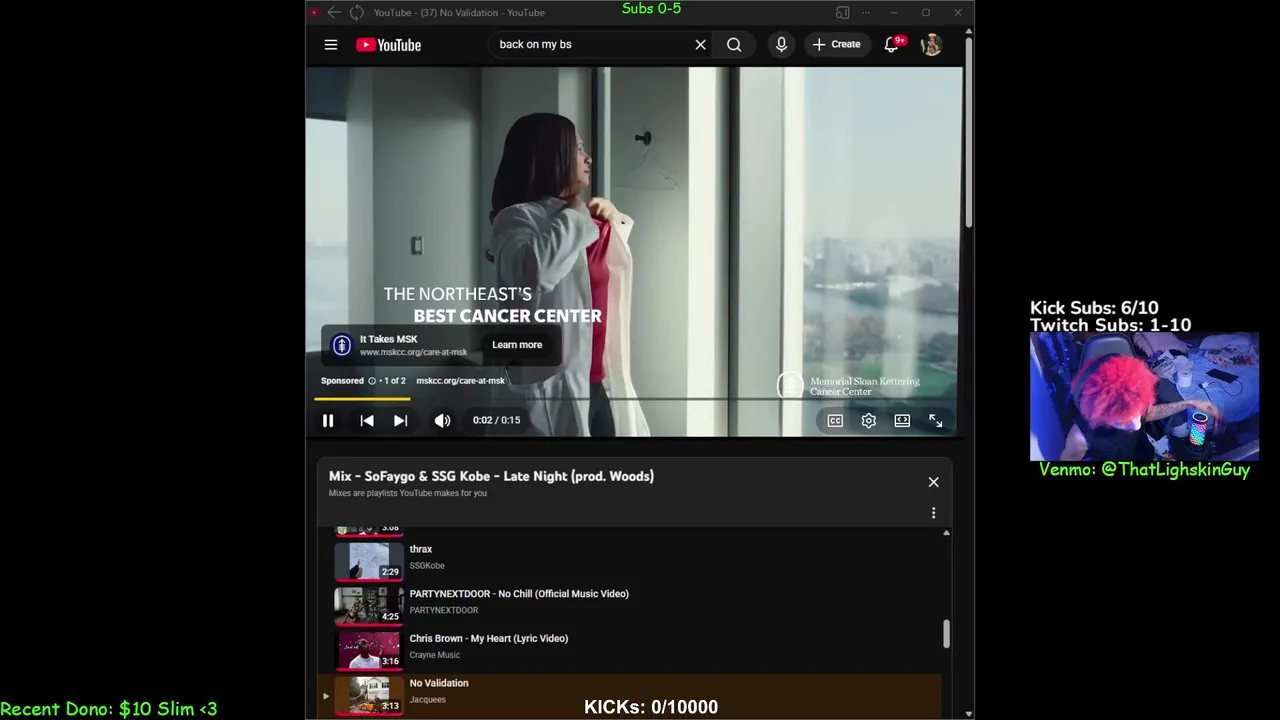Close the Mix playlist panel
This screenshot has width=1280, height=720.
933,482
